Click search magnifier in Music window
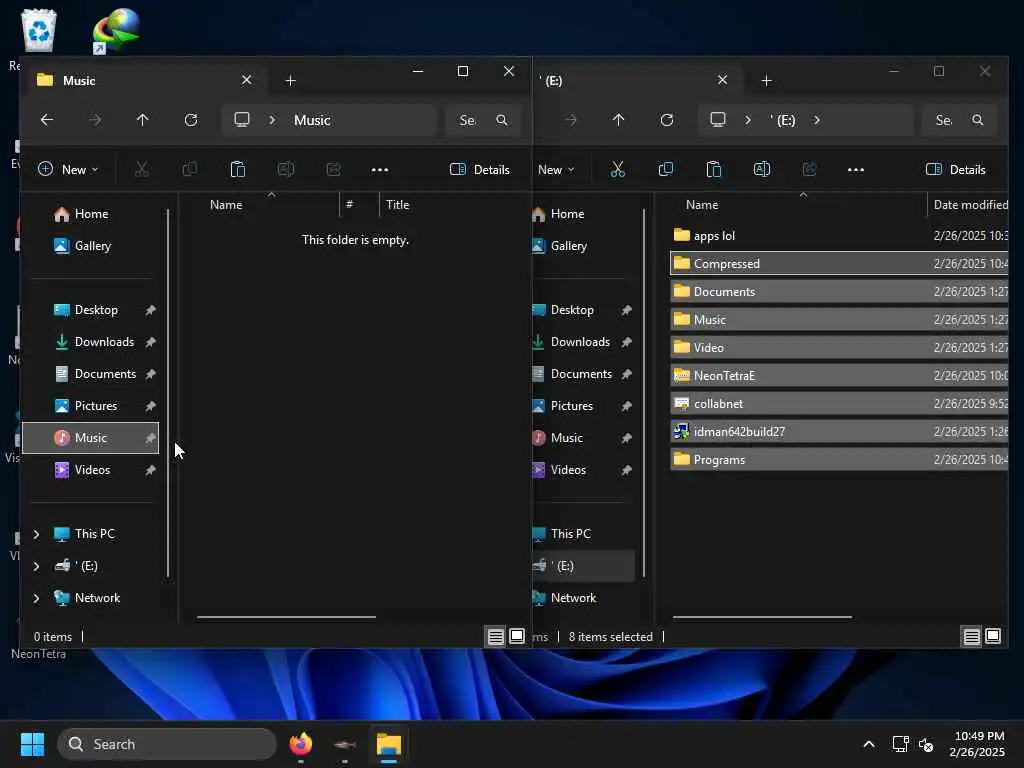The width and height of the screenshot is (1024, 768). coord(502,120)
